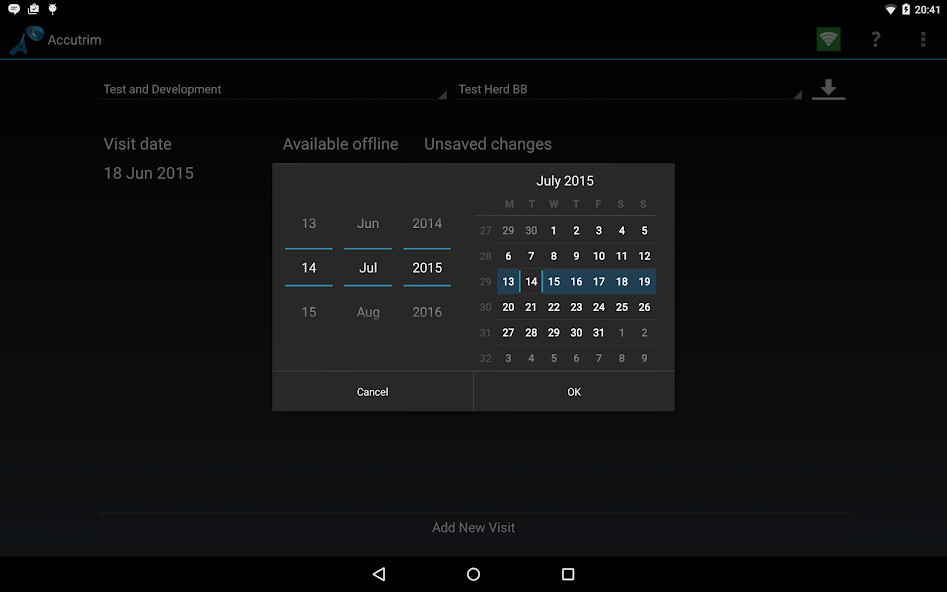Select July 19 in the calendar
Screen dimensions: 947x592
644,282
